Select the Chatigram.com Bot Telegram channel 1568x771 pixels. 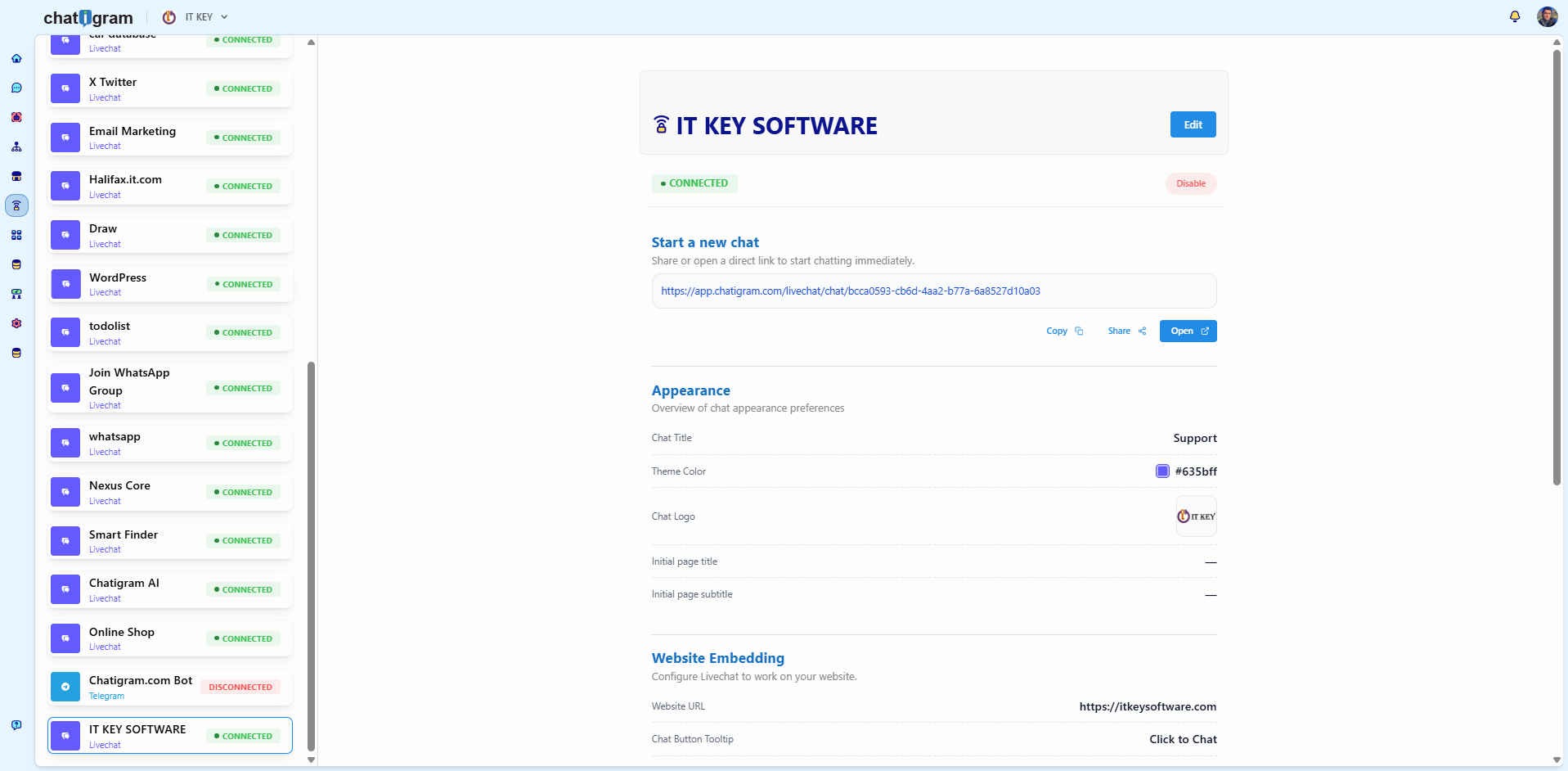click(x=170, y=688)
